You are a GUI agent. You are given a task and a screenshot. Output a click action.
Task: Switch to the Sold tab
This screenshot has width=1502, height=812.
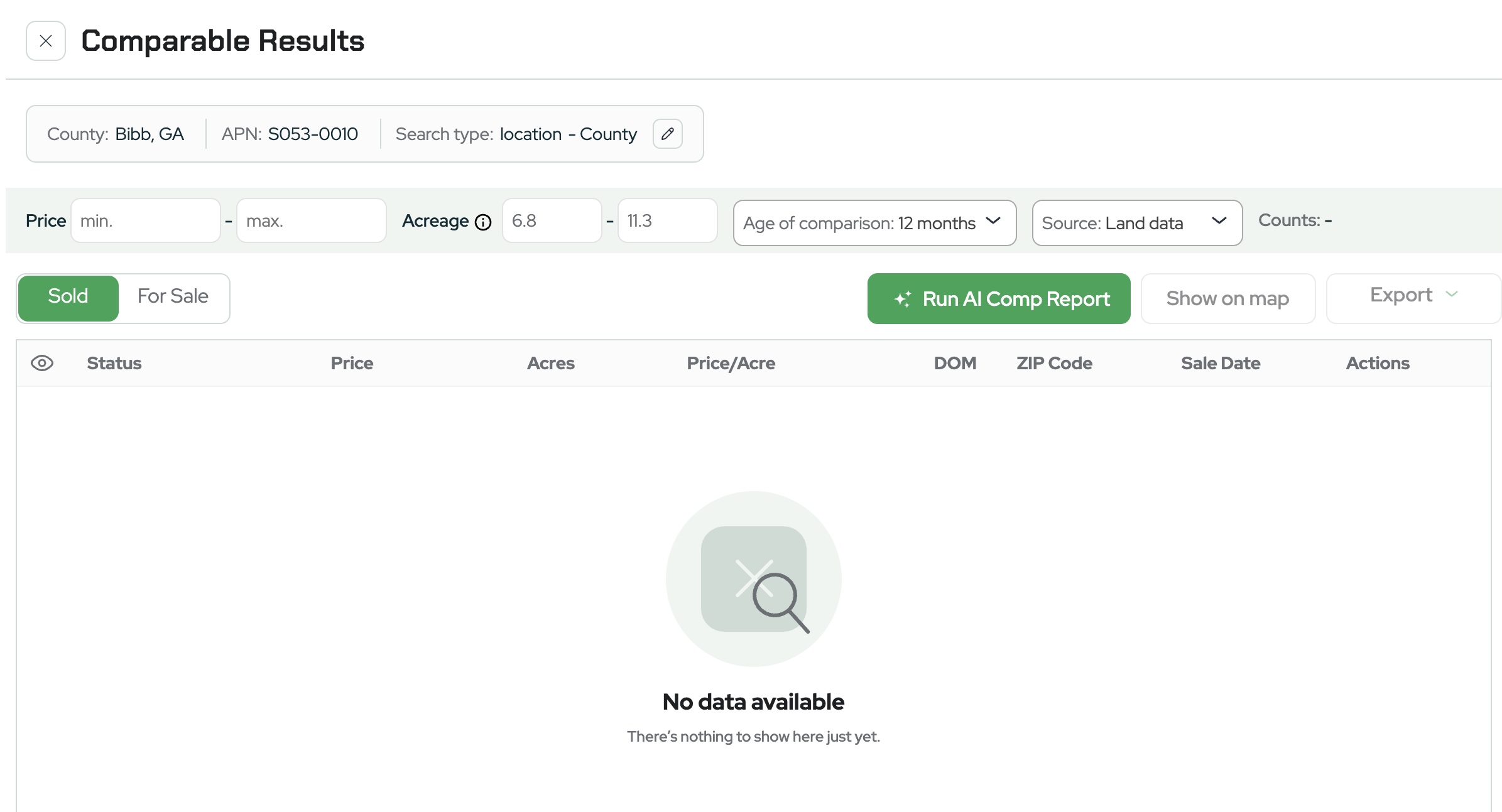click(68, 296)
